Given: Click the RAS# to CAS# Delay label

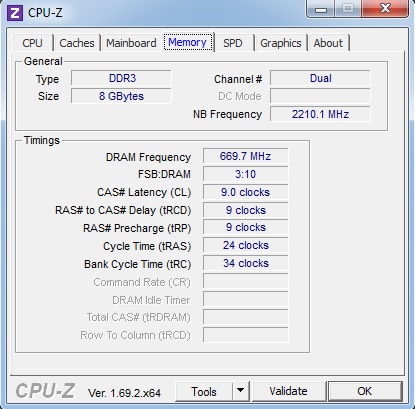Looking at the screenshot, I should point(123,210).
